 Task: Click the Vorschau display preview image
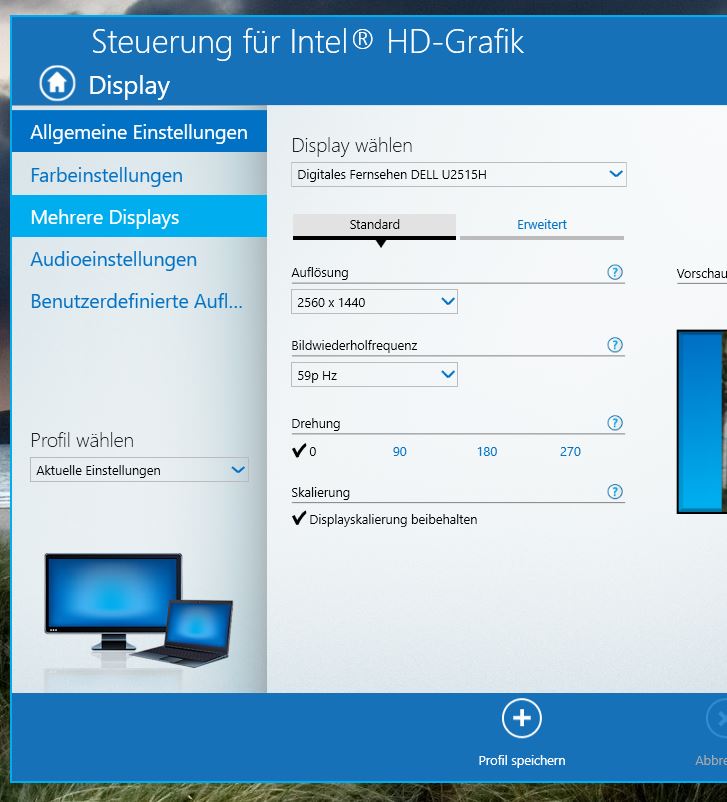tap(702, 421)
